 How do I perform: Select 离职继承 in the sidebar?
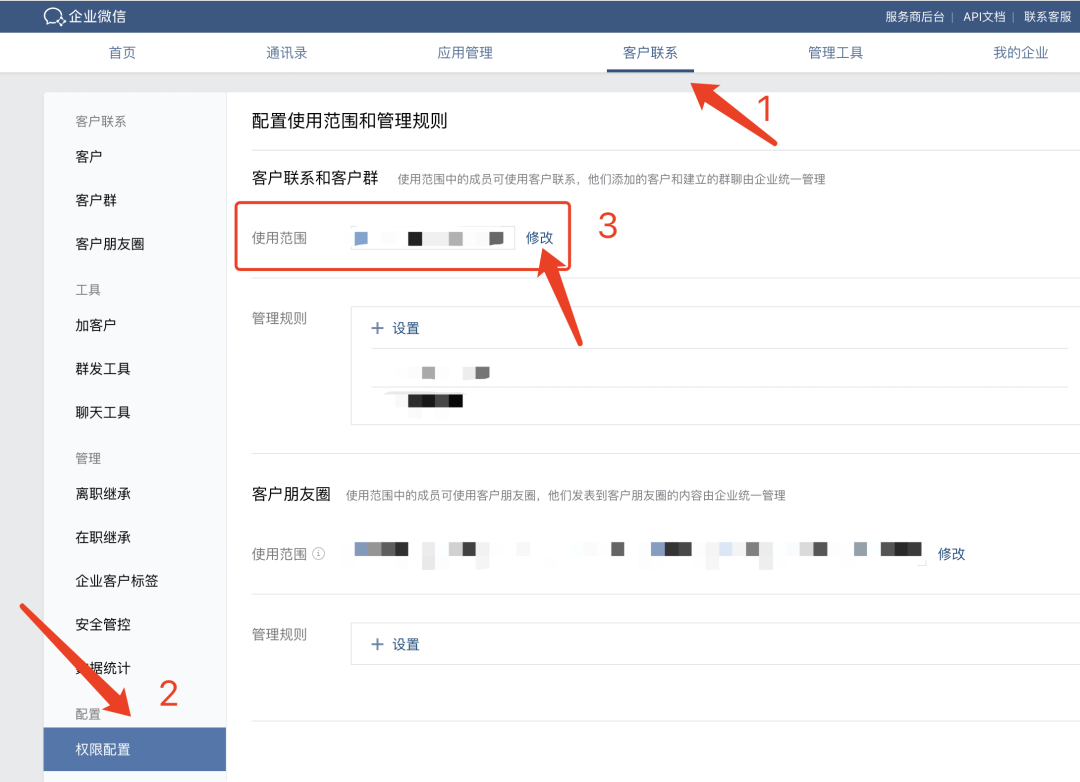point(103,494)
